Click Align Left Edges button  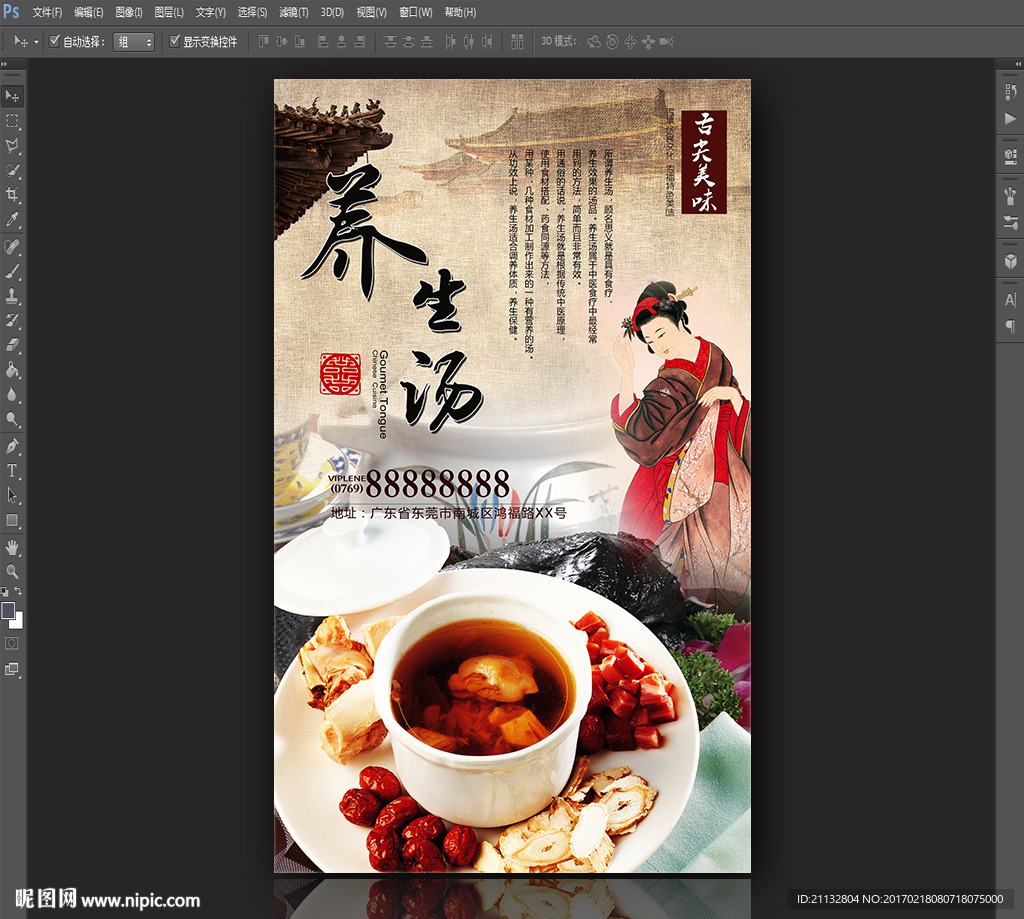[x=323, y=42]
